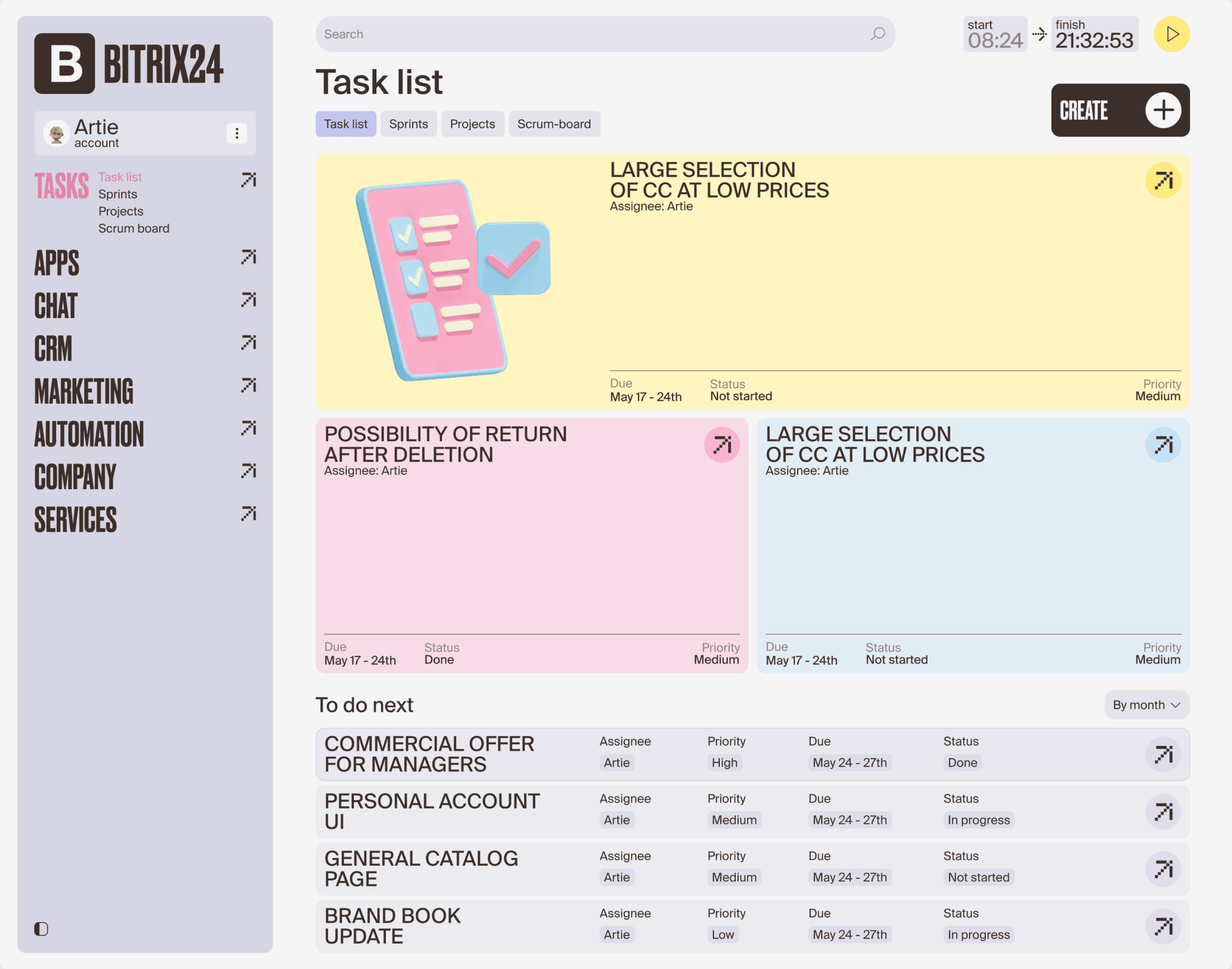Open the COMPANY sidebar heading
This screenshot has width=1232, height=969.
[76, 477]
